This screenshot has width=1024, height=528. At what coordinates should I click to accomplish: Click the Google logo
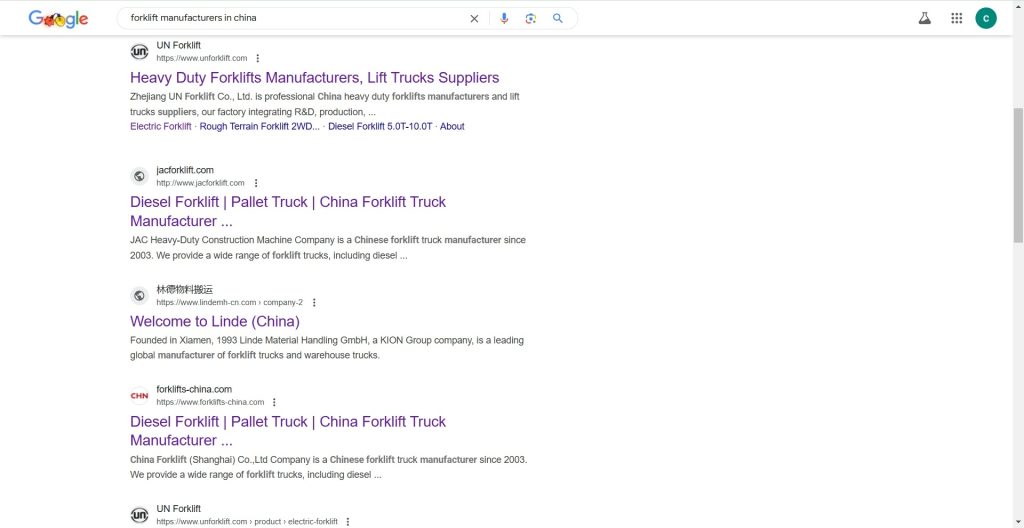(58, 19)
